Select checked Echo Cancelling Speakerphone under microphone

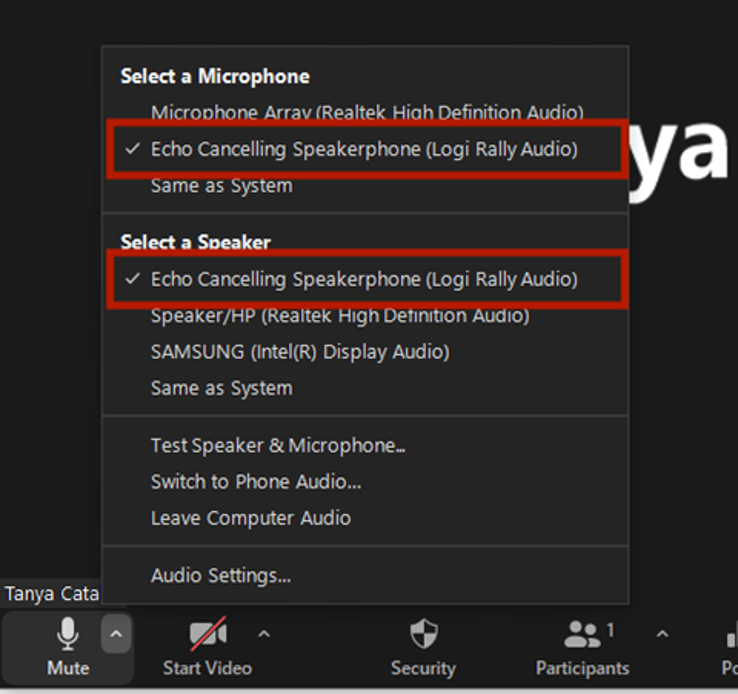tap(364, 150)
